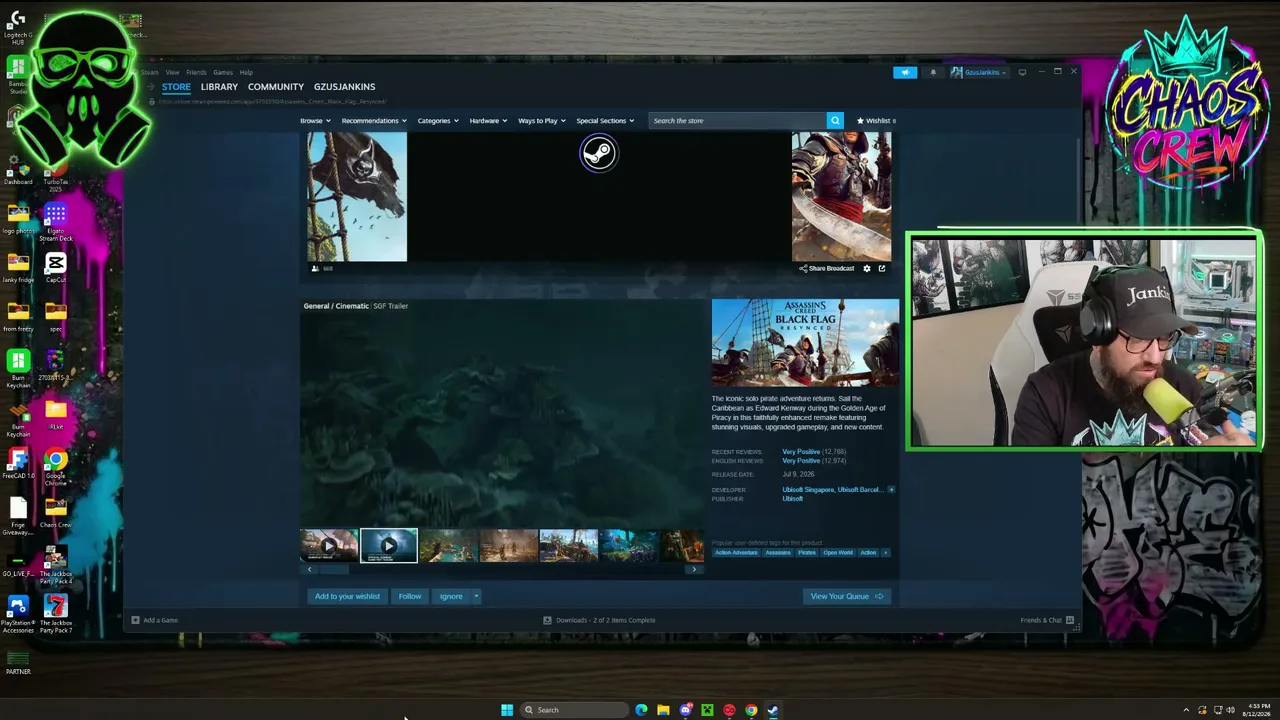The height and width of the screenshot is (720, 1280).
Task: Click the media strip scrollbar handle
Action: [x=333, y=569]
